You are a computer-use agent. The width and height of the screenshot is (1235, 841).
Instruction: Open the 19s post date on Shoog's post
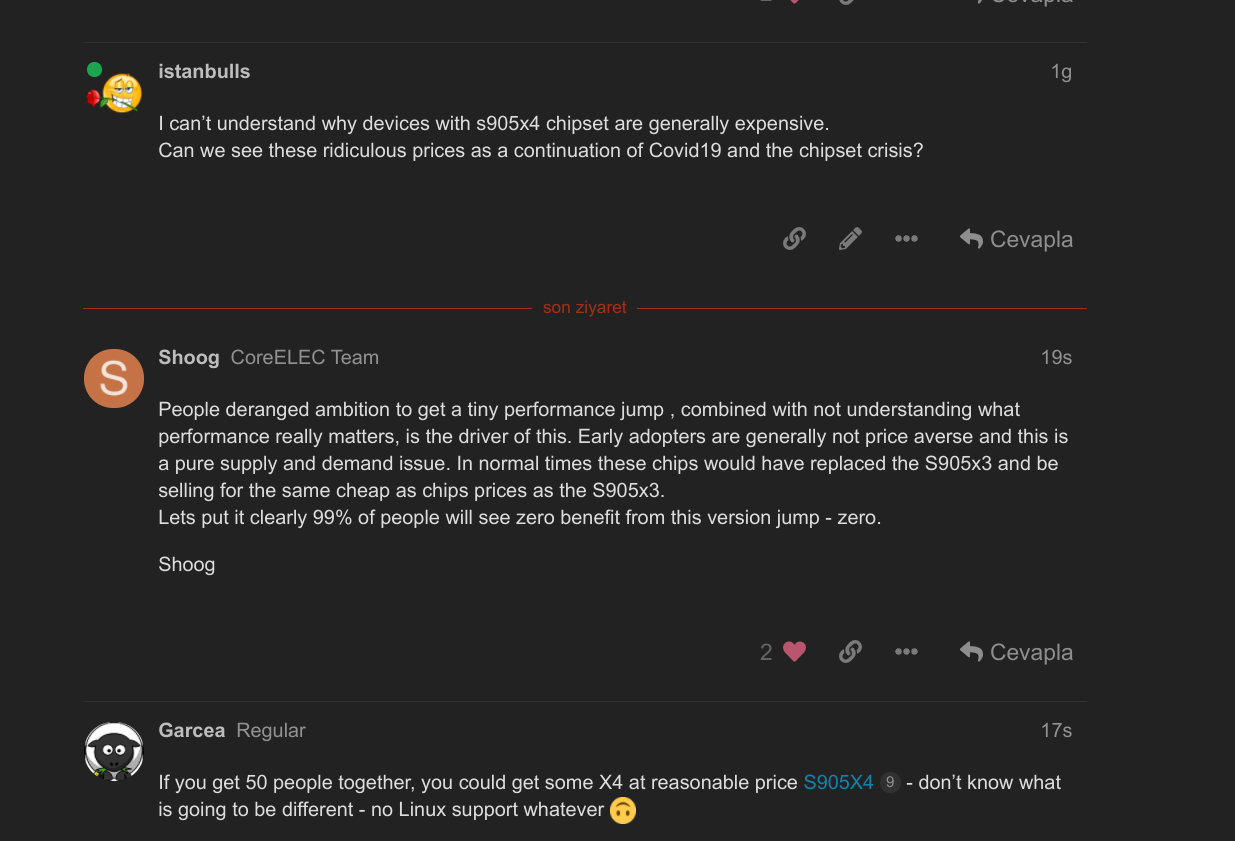tap(1056, 357)
